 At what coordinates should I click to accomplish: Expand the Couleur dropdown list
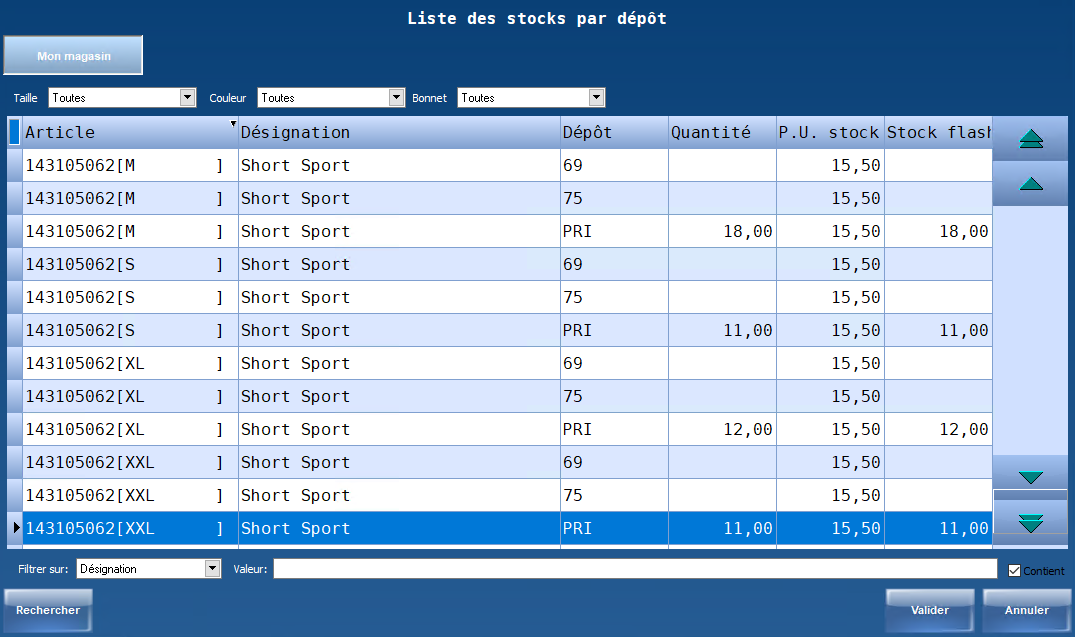396,98
